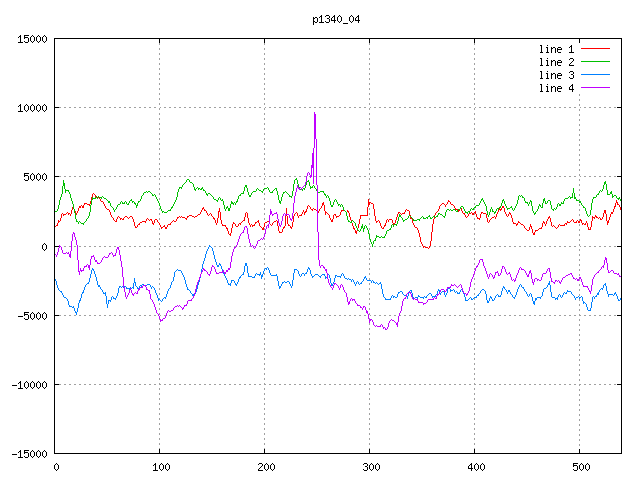The width and height of the screenshot is (640, 480).
Task: Click the -15000 y-axis tick label
Action: pyautogui.click(x=27, y=453)
